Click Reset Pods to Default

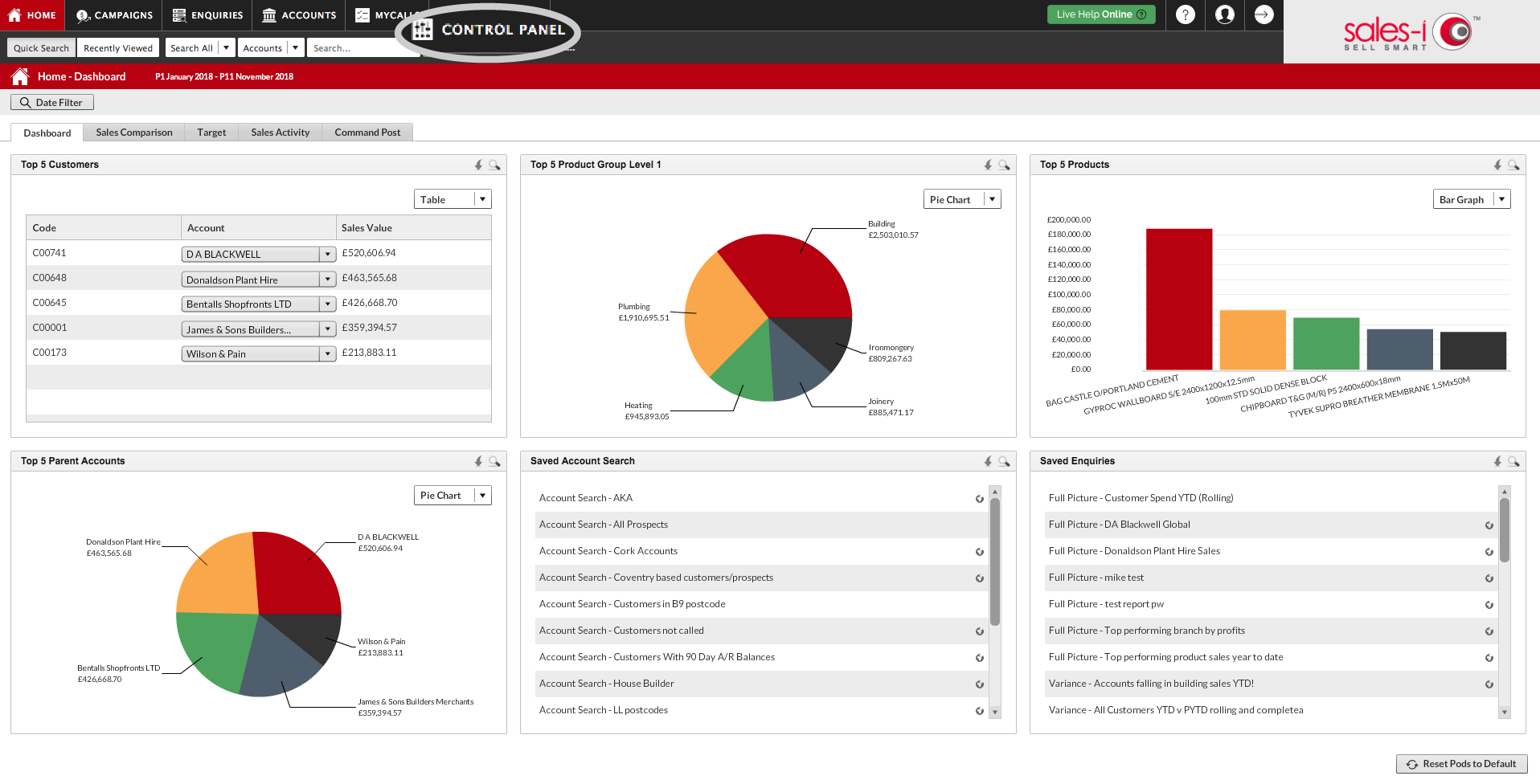[1461, 764]
